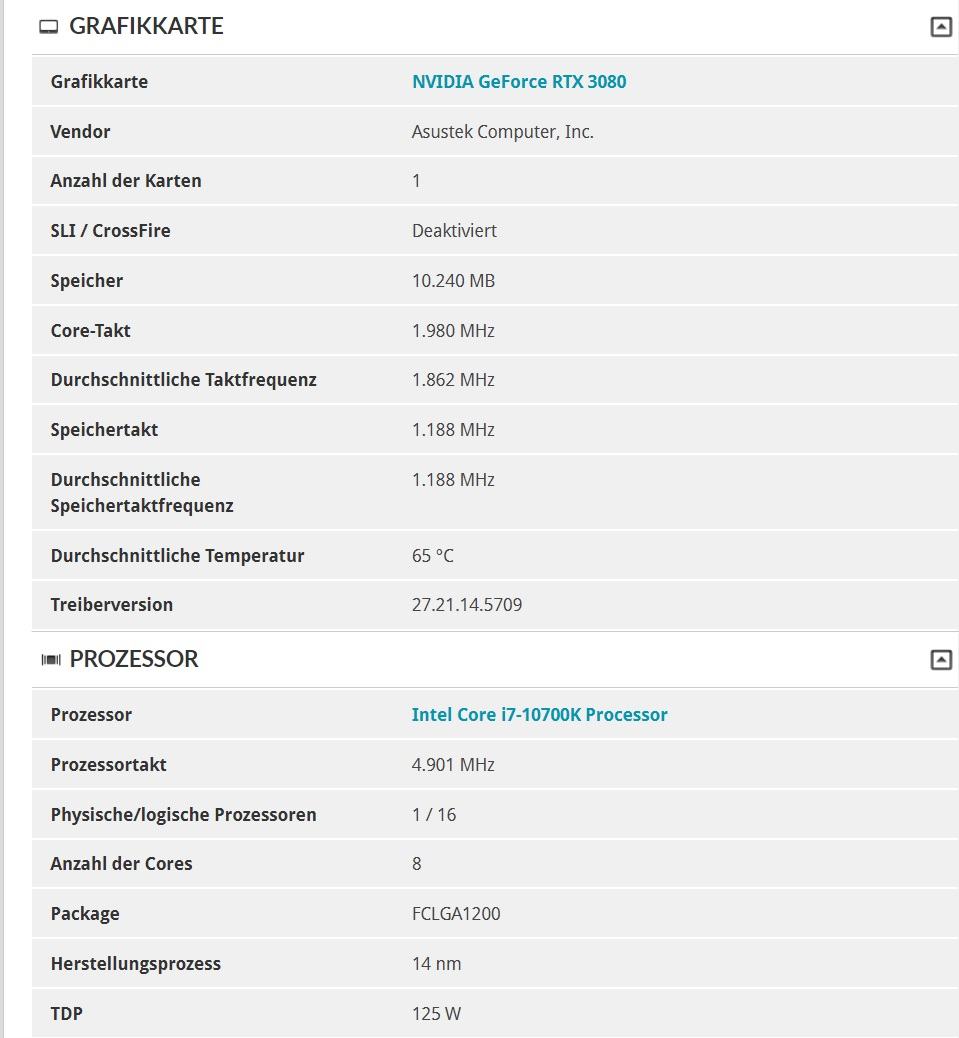Click the Package label
Screen dimensions: 959x1038
[x=85, y=914]
